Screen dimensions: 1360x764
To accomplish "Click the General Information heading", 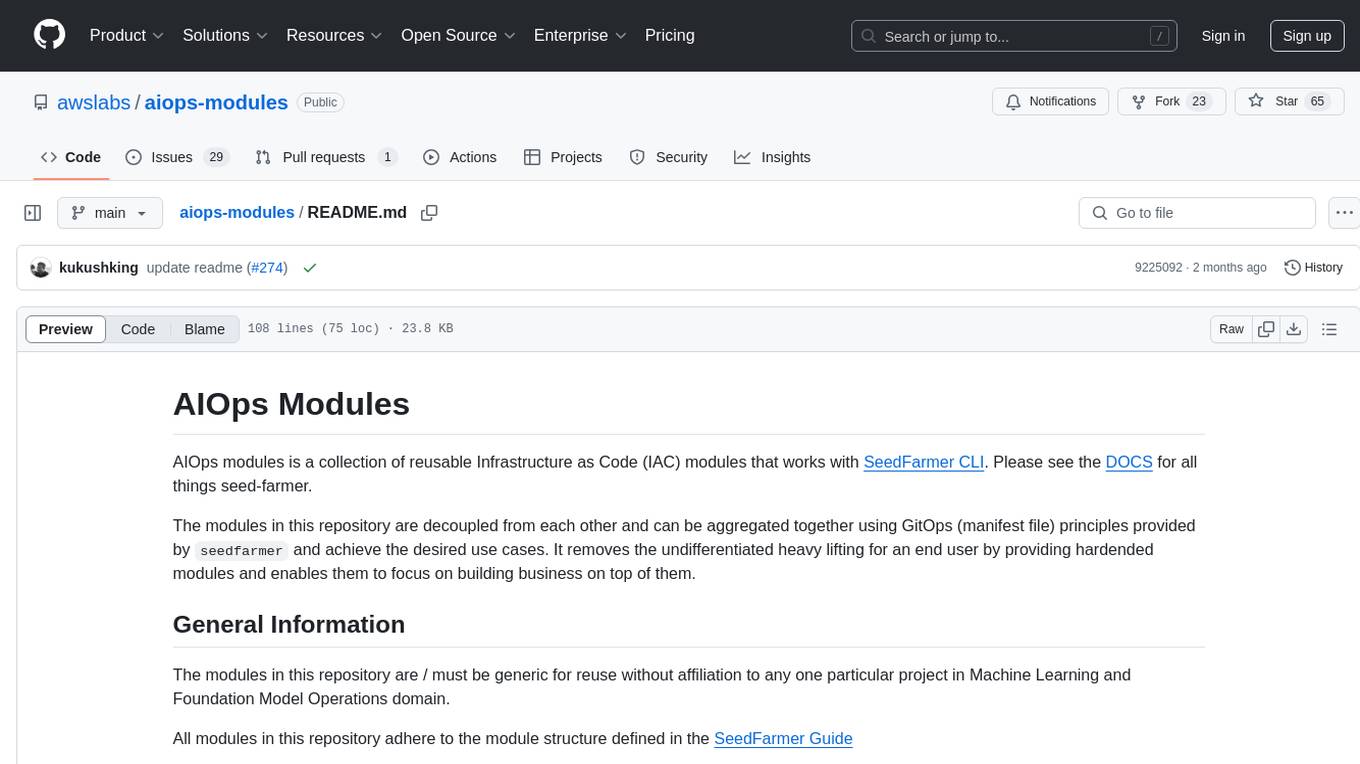I will point(289,625).
